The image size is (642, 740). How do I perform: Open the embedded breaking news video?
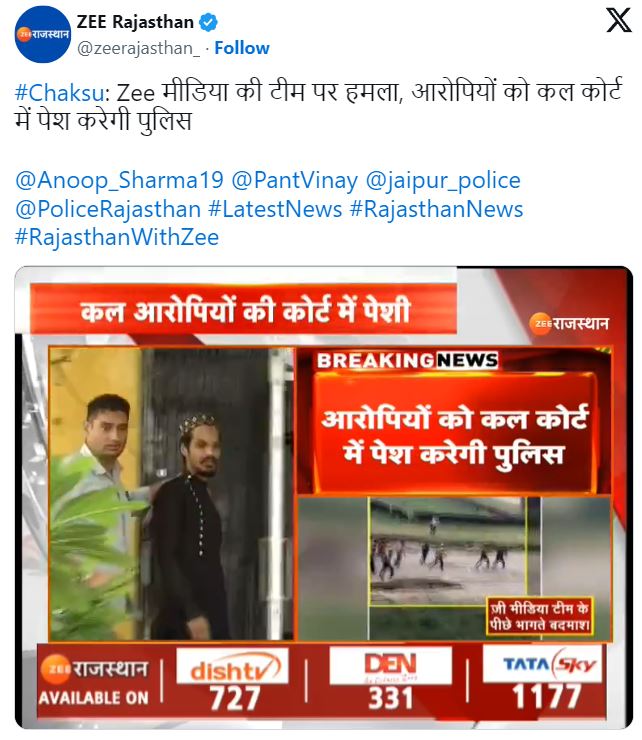tap(323, 498)
